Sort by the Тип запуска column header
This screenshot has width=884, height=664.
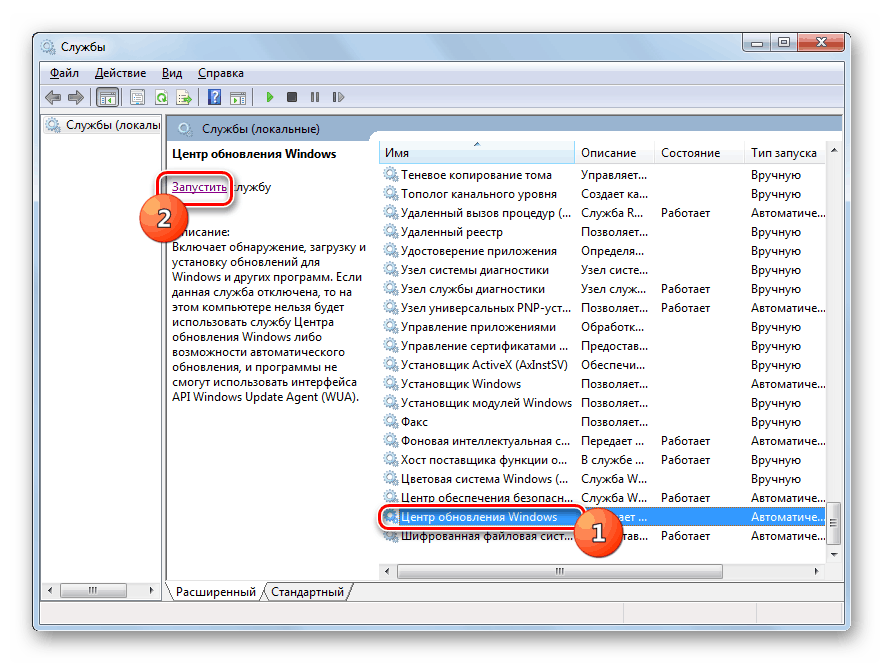pyautogui.click(x=785, y=153)
